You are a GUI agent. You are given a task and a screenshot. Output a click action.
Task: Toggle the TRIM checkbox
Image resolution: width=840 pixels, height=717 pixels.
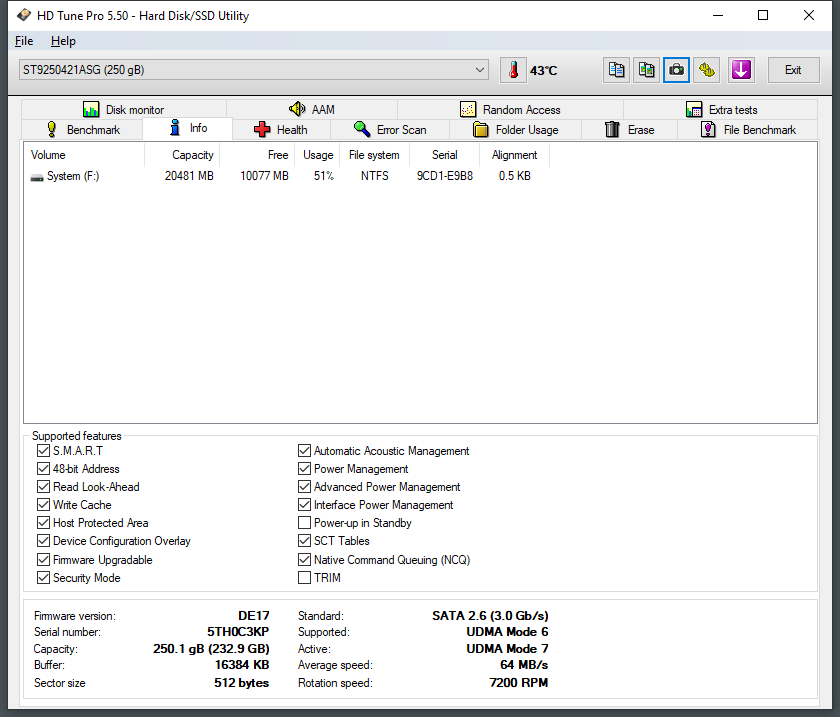(304, 578)
